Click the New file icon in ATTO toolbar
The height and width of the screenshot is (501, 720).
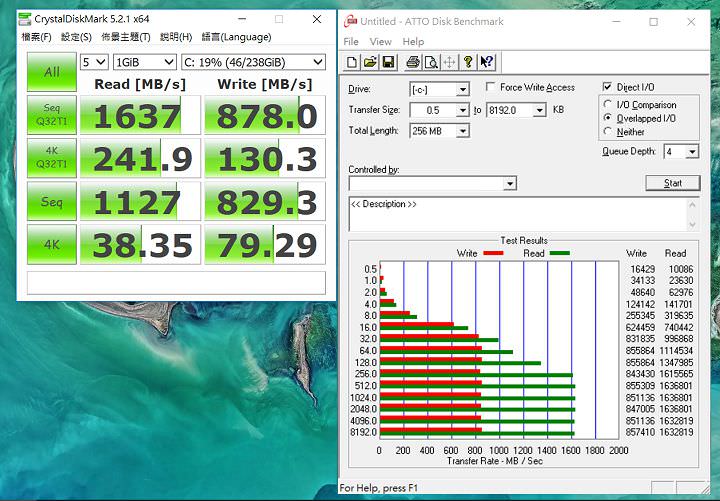352,62
